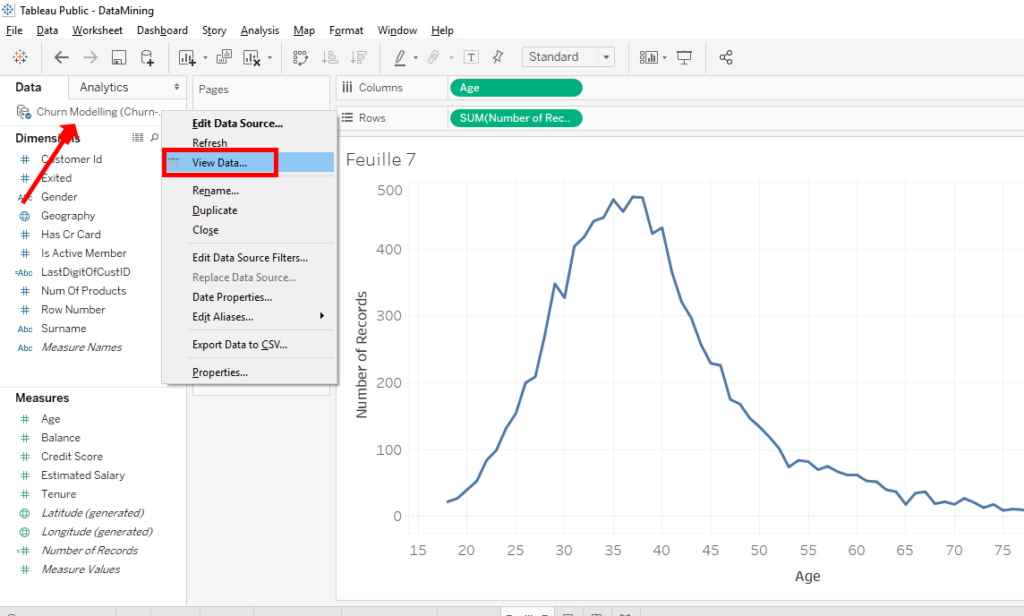Select the New Worksheet icon
This screenshot has height=616, width=1024.
(x=188, y=57)
